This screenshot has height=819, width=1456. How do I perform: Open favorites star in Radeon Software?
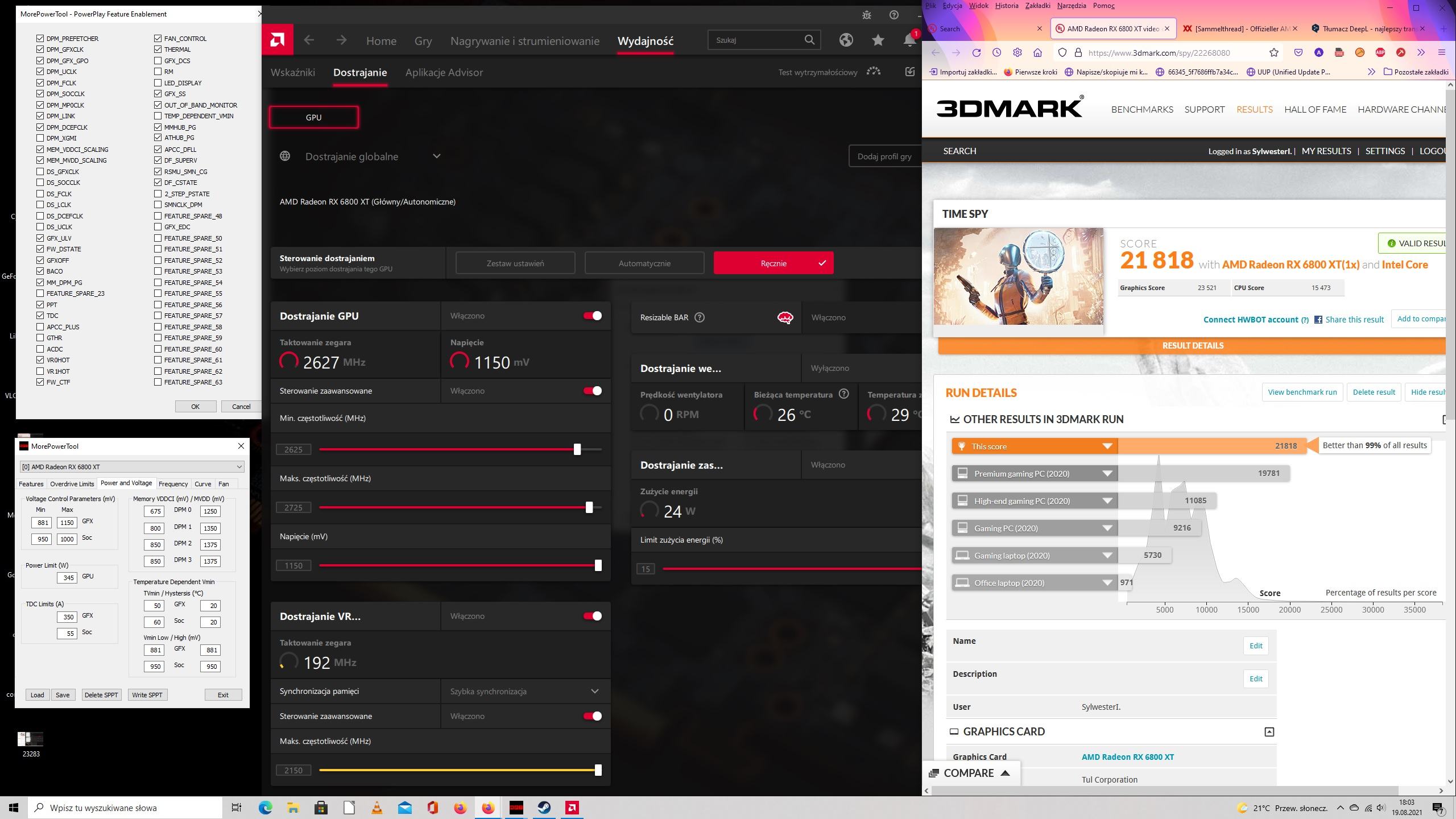click(x=878, y=40)
